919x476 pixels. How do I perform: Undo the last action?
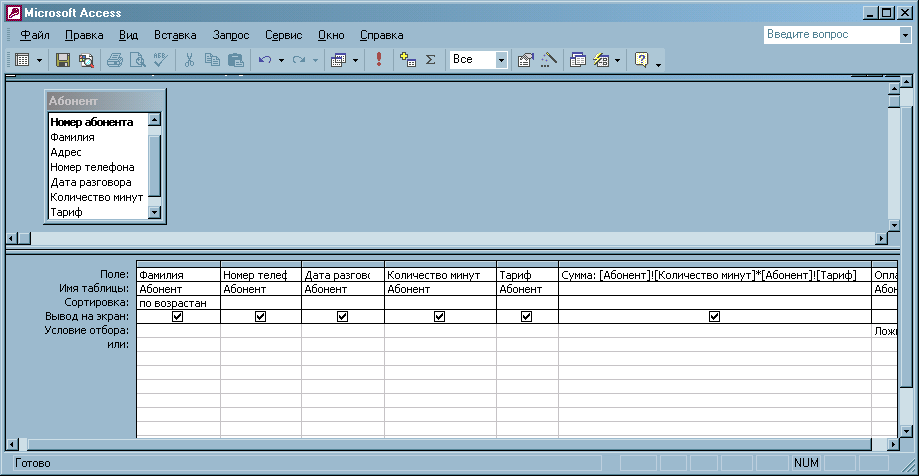tap(265, 60)
